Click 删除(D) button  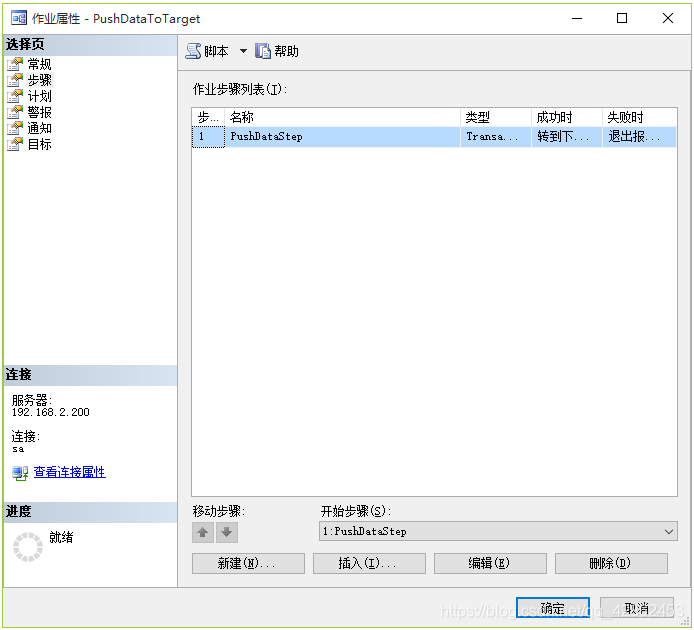611,563
